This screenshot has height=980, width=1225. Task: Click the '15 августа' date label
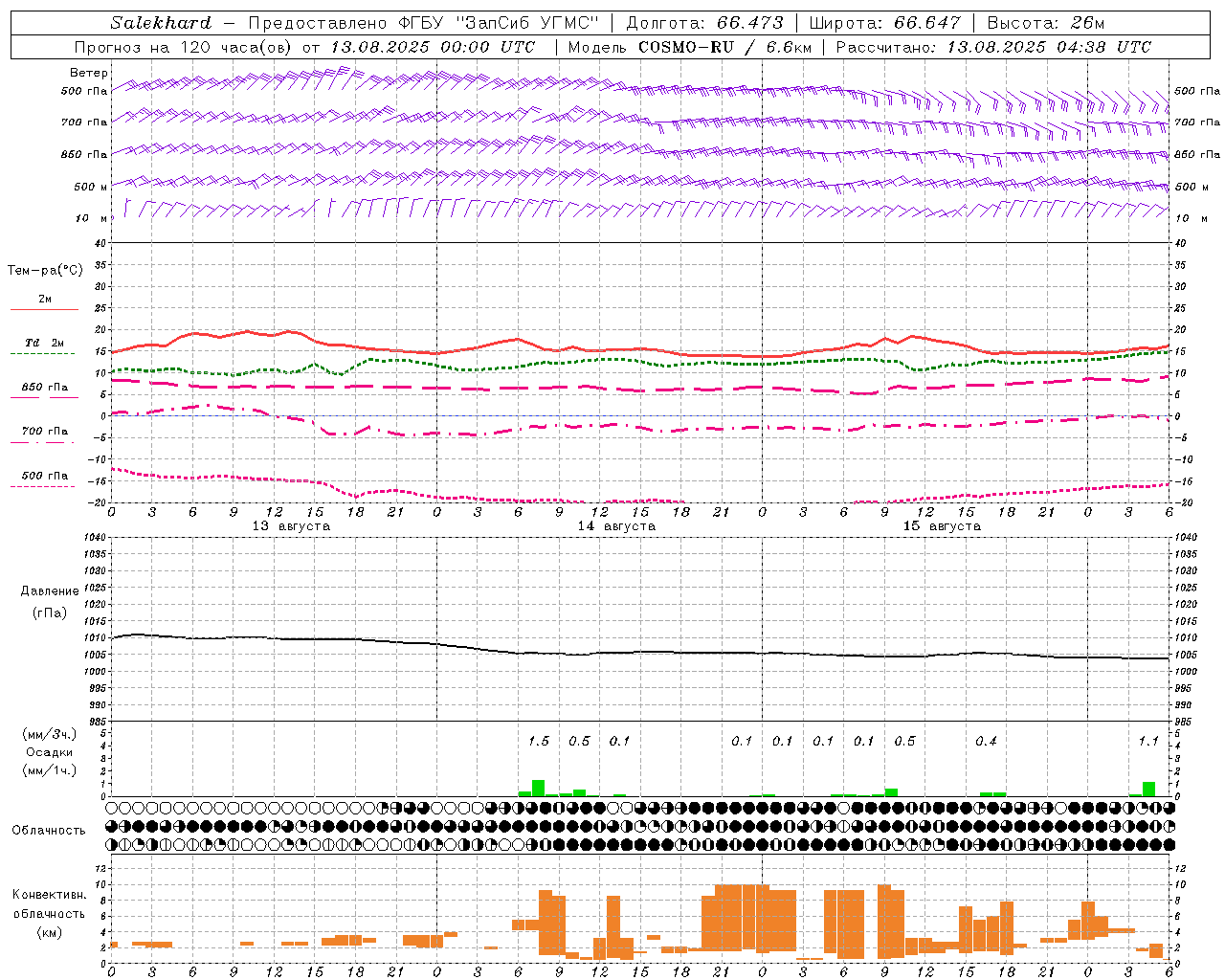(x=942, y=526)
